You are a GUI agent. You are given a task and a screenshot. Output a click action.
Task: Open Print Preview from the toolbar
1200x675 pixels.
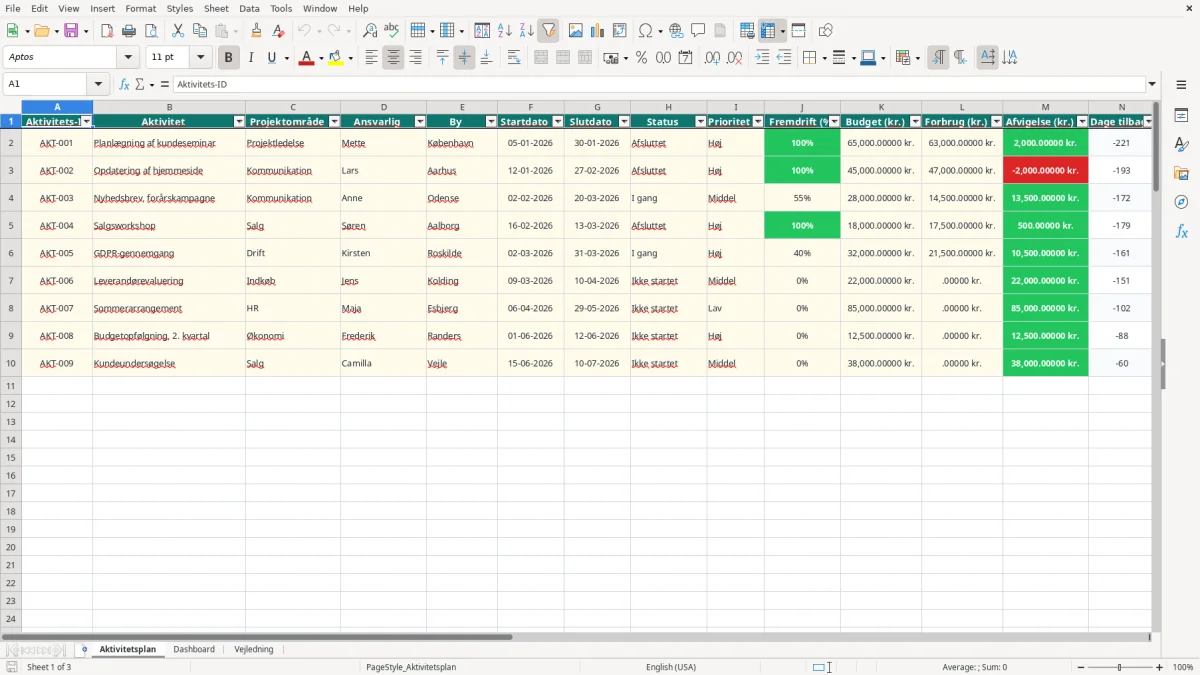tap(151, 31)
